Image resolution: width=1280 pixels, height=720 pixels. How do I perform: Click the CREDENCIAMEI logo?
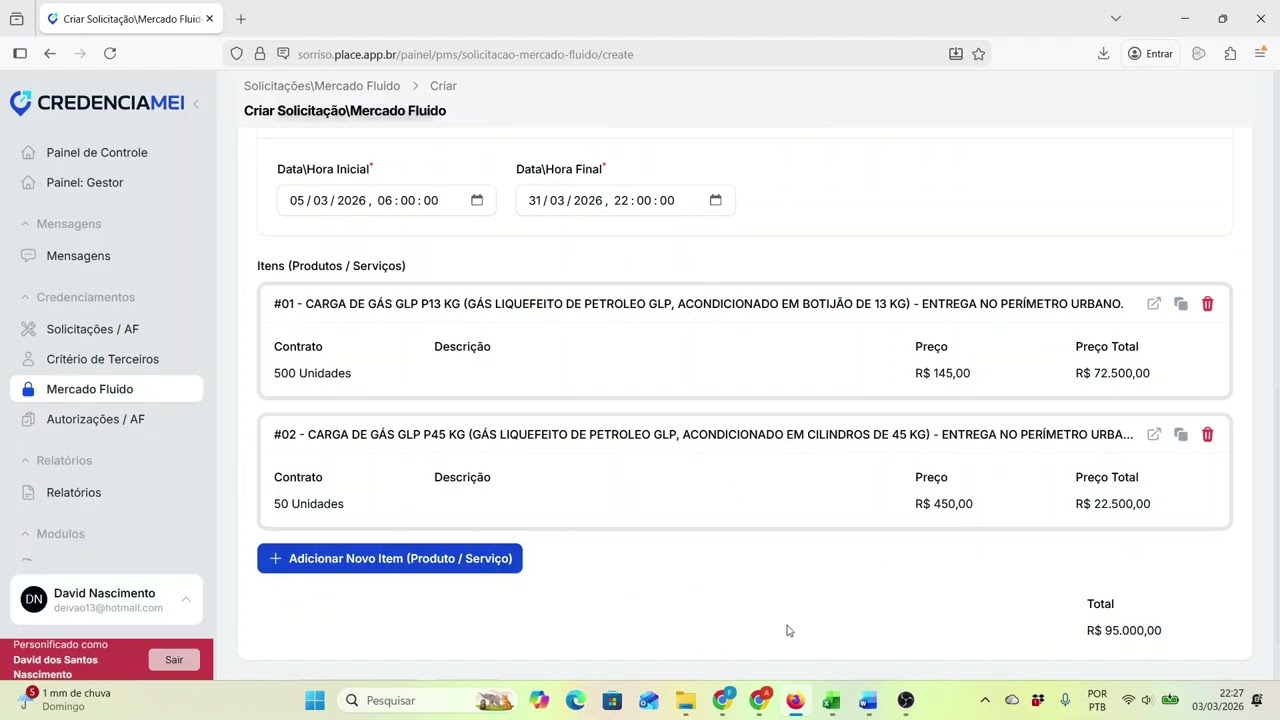(97, 103)
